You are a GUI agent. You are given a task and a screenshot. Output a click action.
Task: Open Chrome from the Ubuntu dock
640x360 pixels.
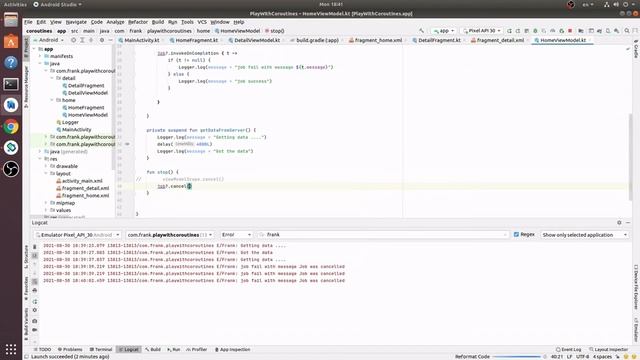pyautogui.click(x=11, y=127)
